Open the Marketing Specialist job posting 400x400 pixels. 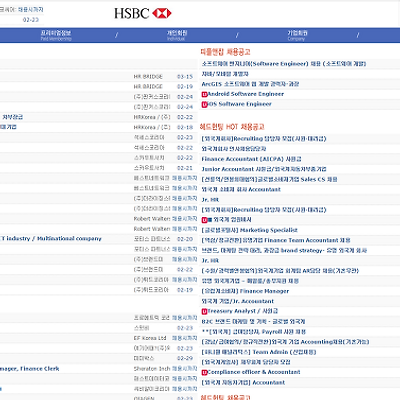pos(249,230)
